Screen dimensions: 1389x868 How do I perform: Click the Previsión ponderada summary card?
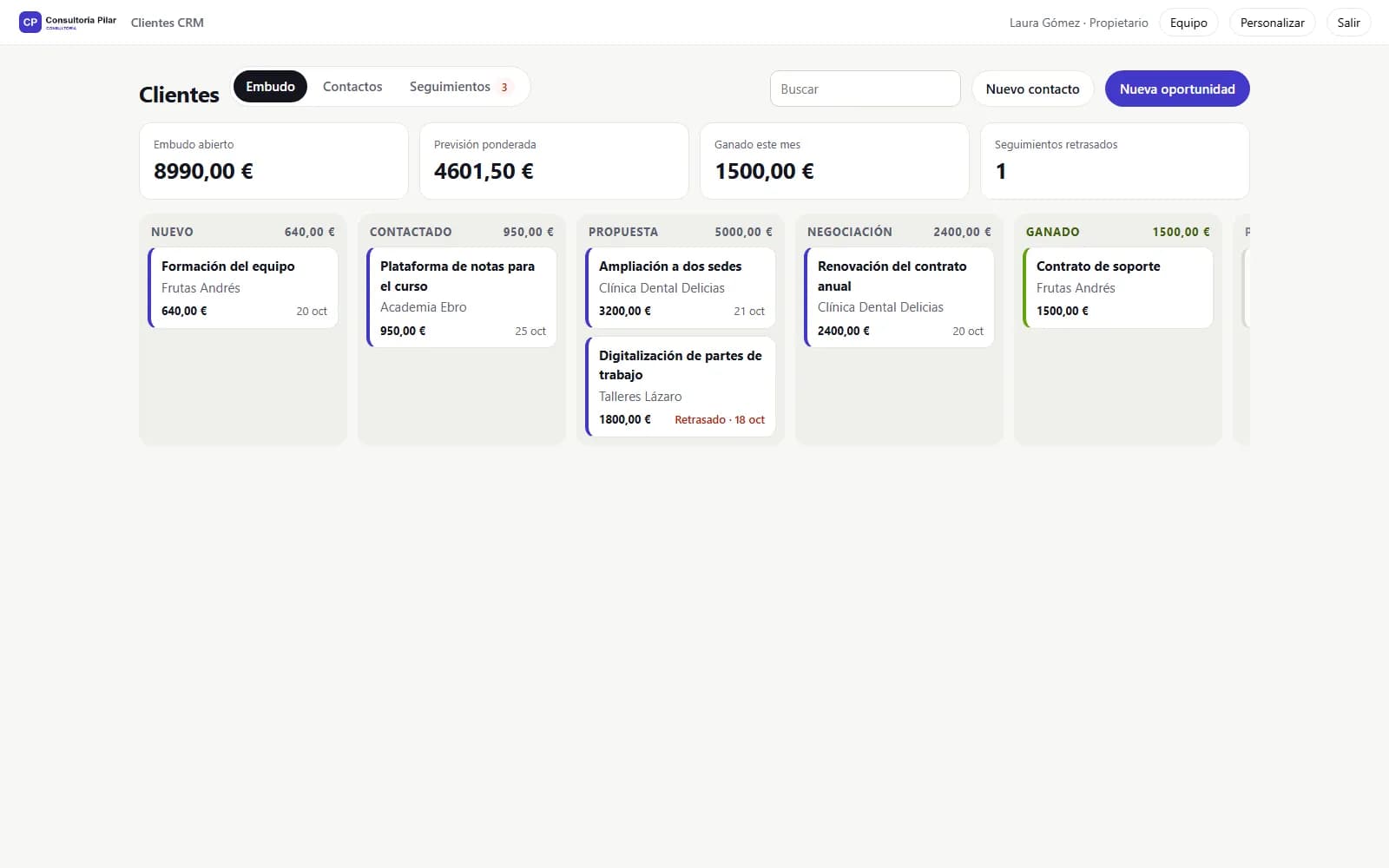coord(554,161)
